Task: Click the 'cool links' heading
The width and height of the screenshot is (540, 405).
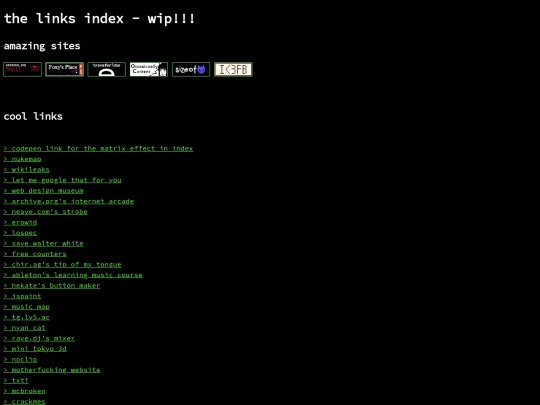Action: pos(33,116)
